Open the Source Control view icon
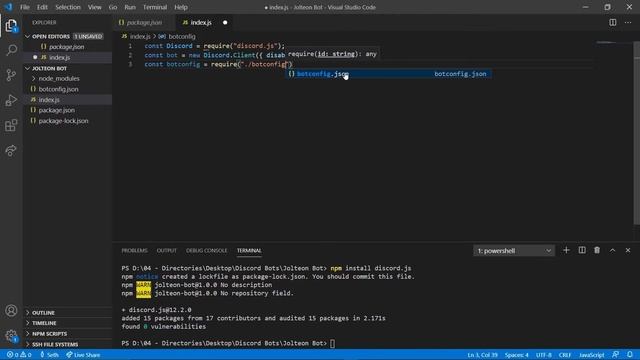The image size is (640, 360). coord(11,75)
